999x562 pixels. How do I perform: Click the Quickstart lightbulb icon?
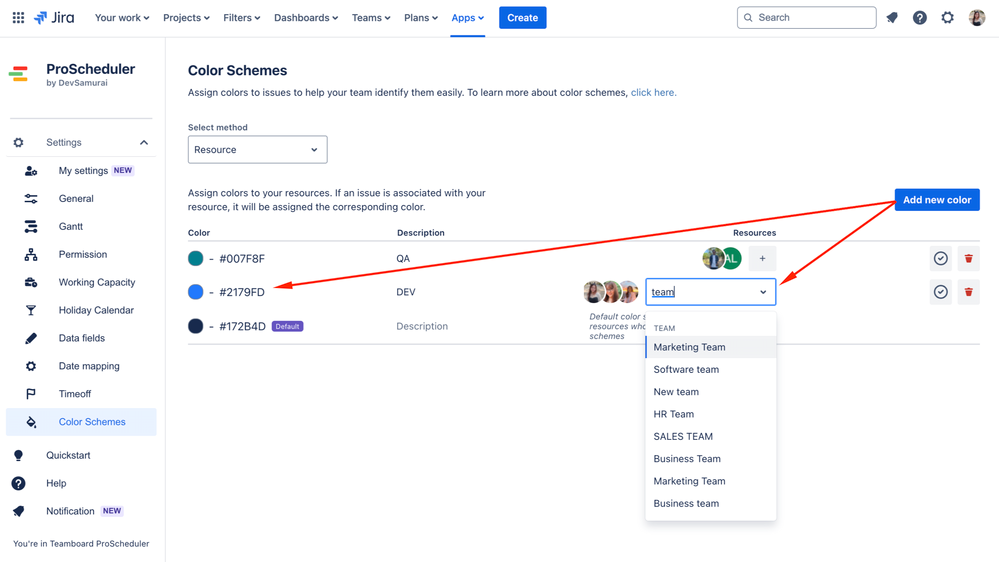(x=18, y=456)
